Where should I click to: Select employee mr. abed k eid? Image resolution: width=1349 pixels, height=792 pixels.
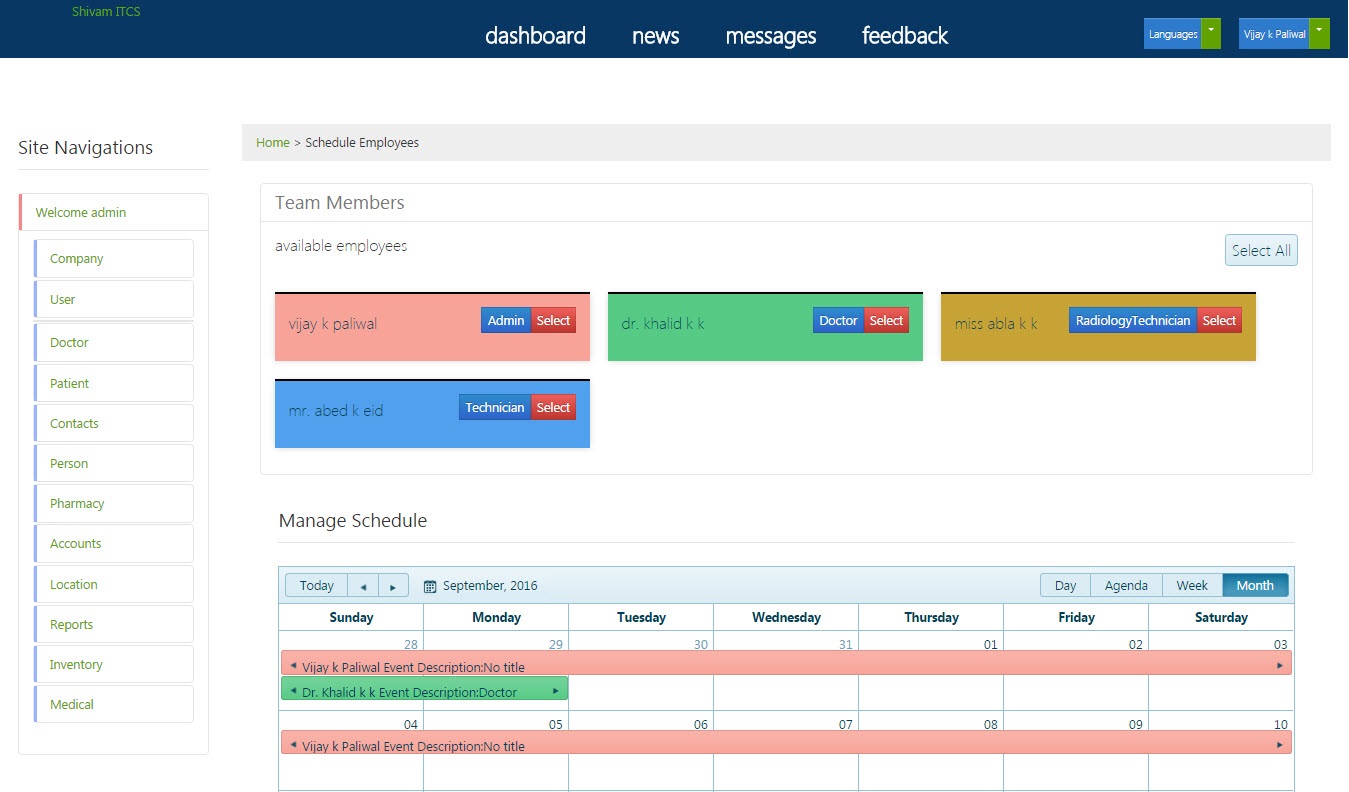click(x=553, y=408)
